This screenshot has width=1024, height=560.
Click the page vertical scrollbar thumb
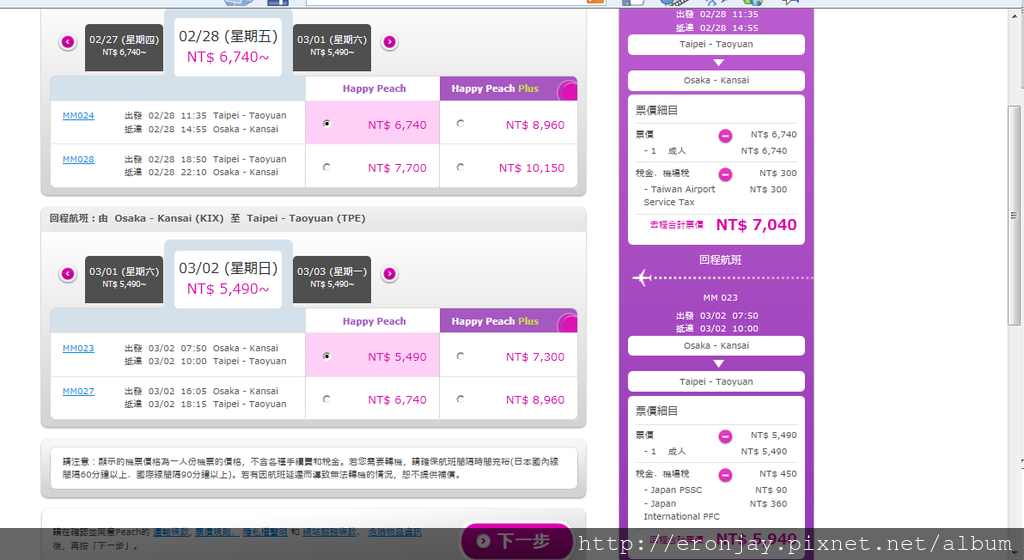point(1014,215)
